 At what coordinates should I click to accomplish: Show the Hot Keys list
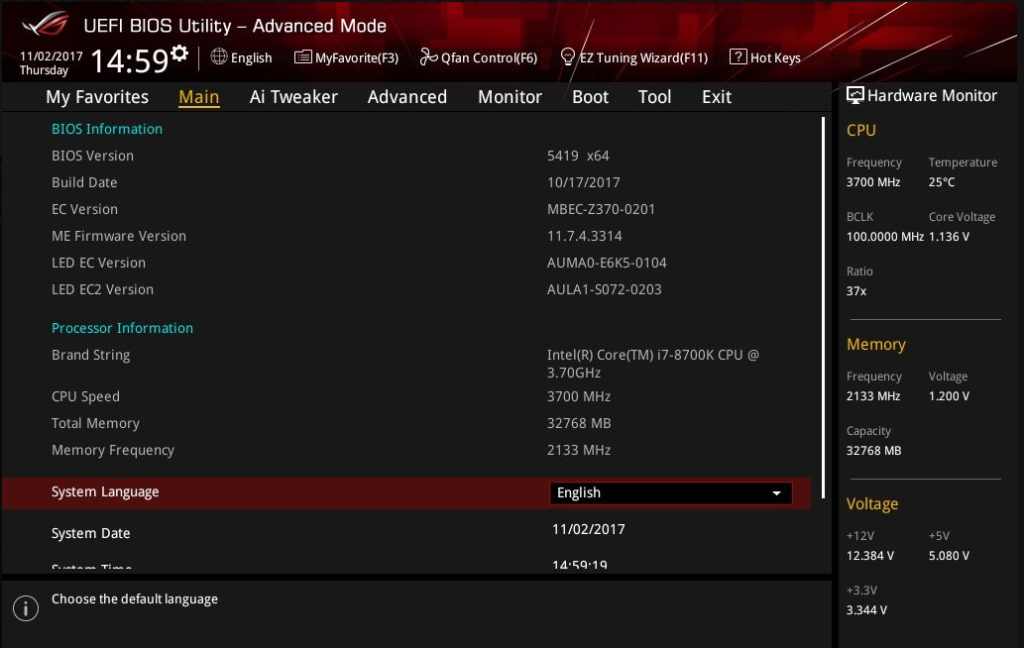765,57
